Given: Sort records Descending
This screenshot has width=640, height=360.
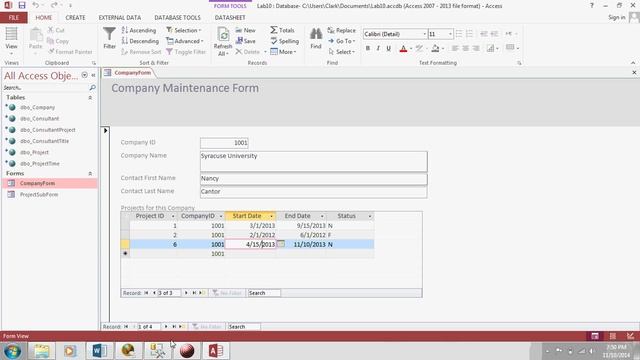Looking at the screenshot, I should point(140,41).
